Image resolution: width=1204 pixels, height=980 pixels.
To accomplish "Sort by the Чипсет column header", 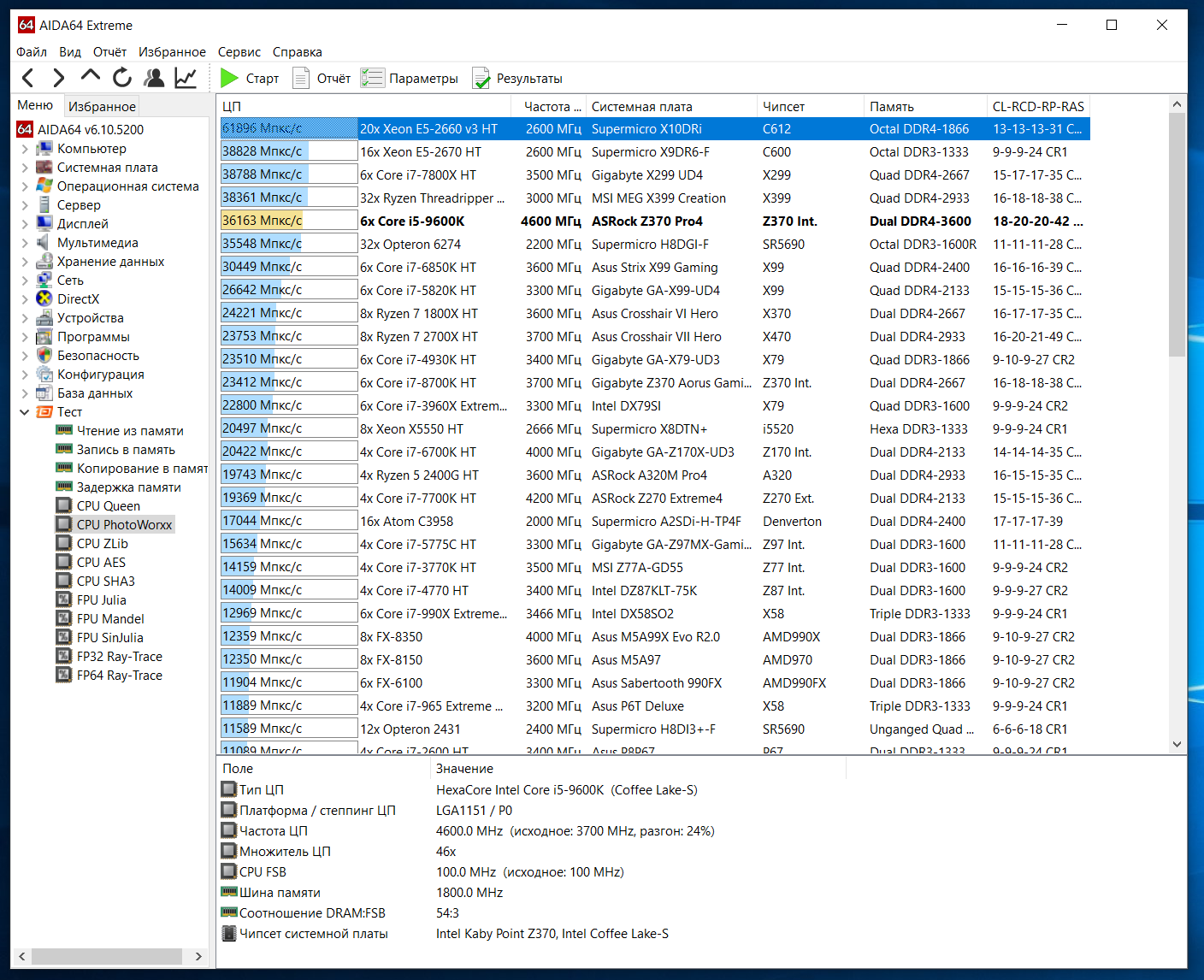I will click(x=811, y=106).
